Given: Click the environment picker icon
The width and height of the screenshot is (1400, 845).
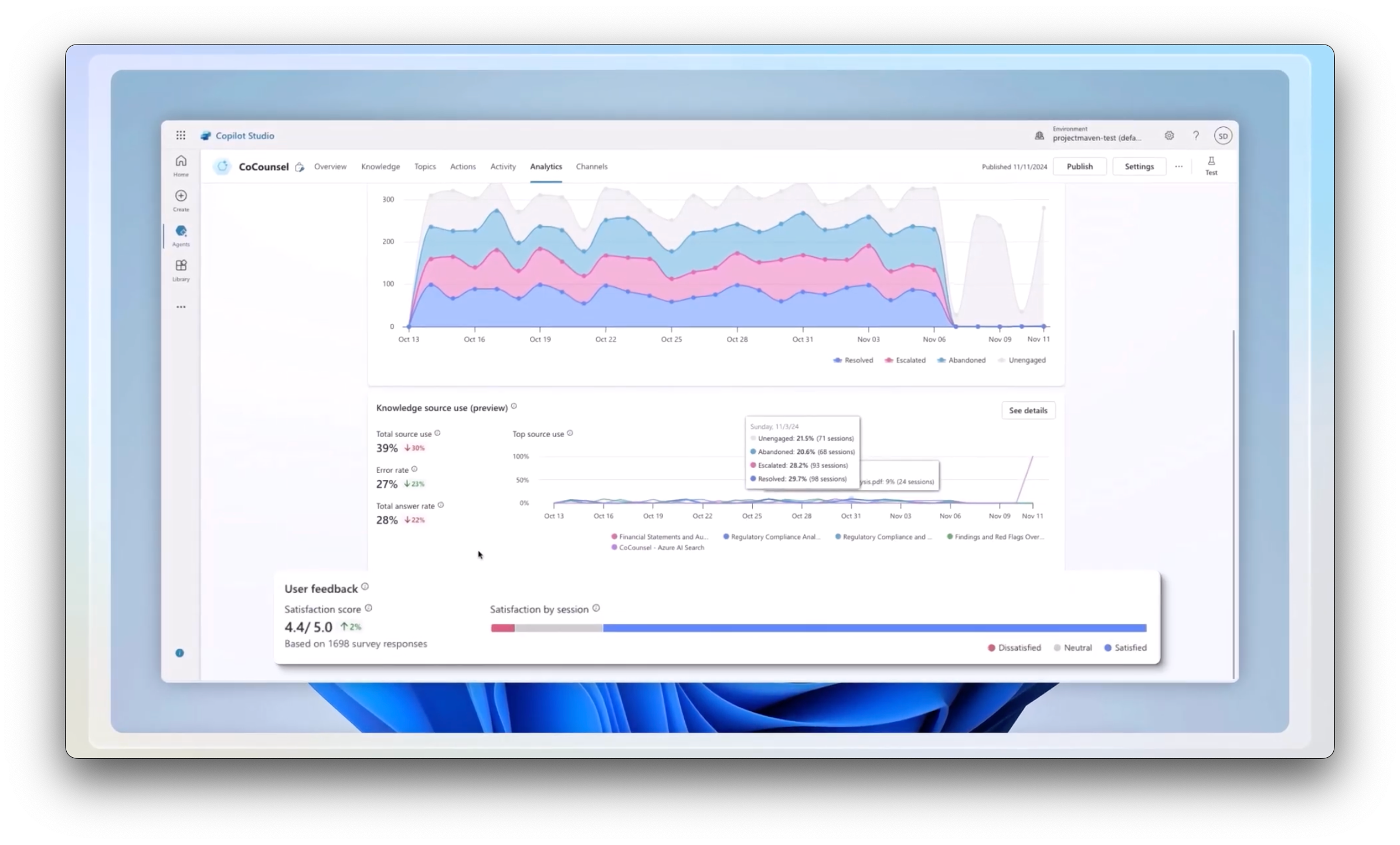Looking at the screenshot, I should click(x=1039, y=135).
